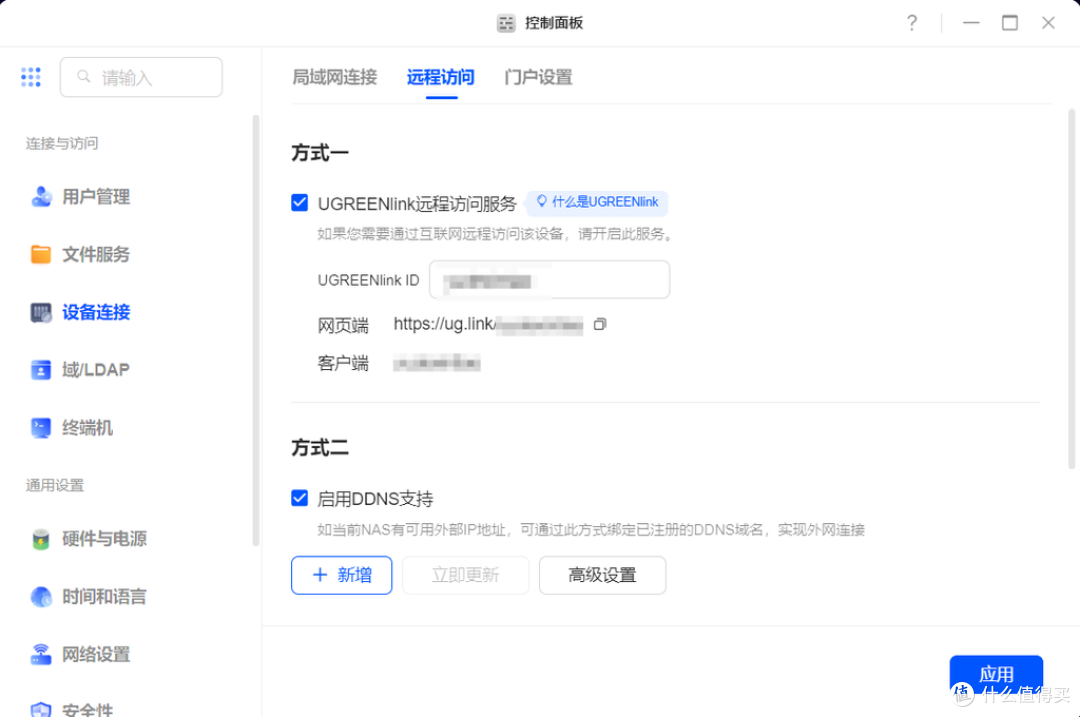Click the search magnifier icon
The image size is (1080, 717).
pyautogui.click(x=83, y=76)
